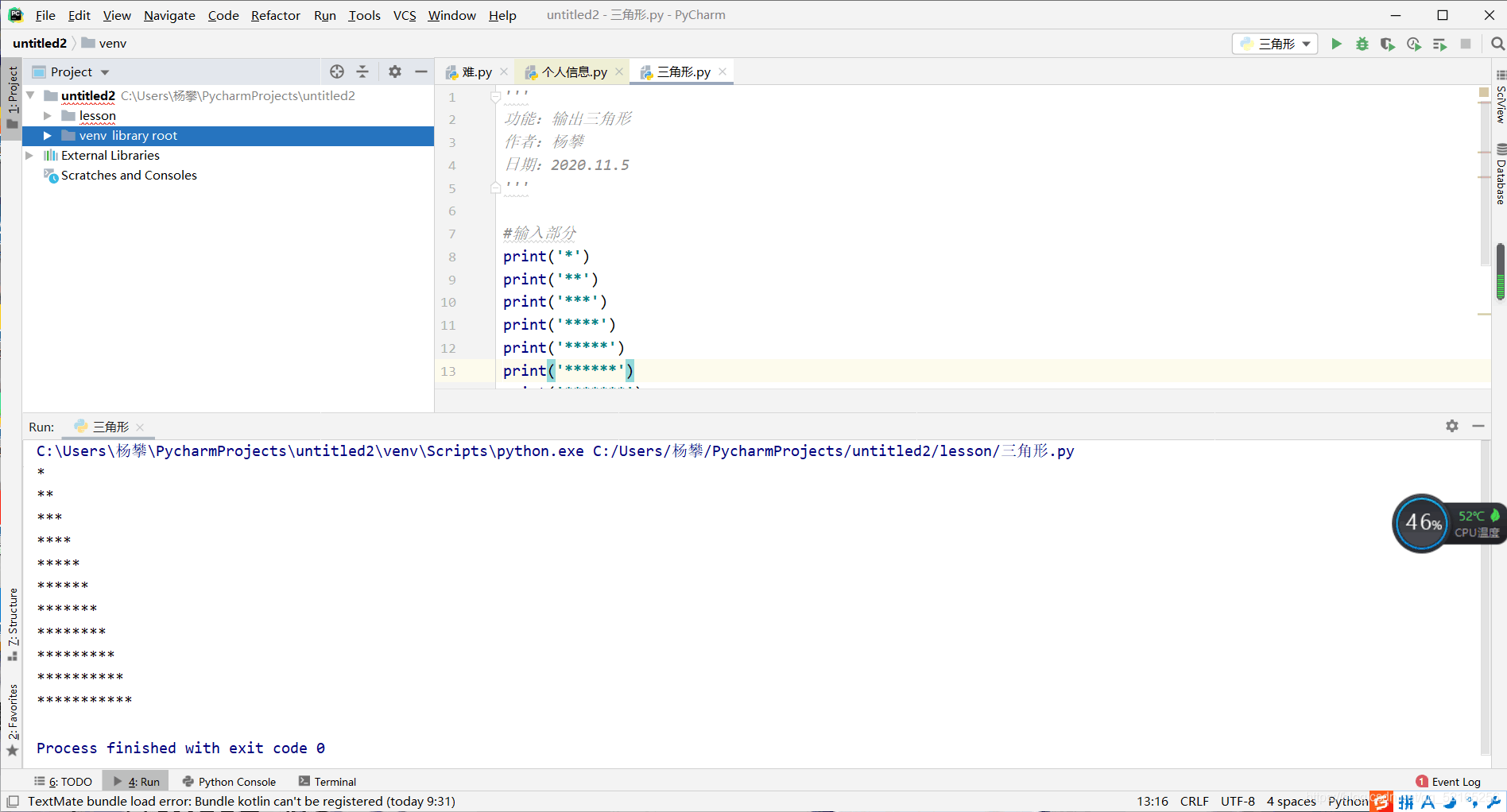Screen dimensions: 1507x812
Task: Open the View menu
Action: click(117, 15)
